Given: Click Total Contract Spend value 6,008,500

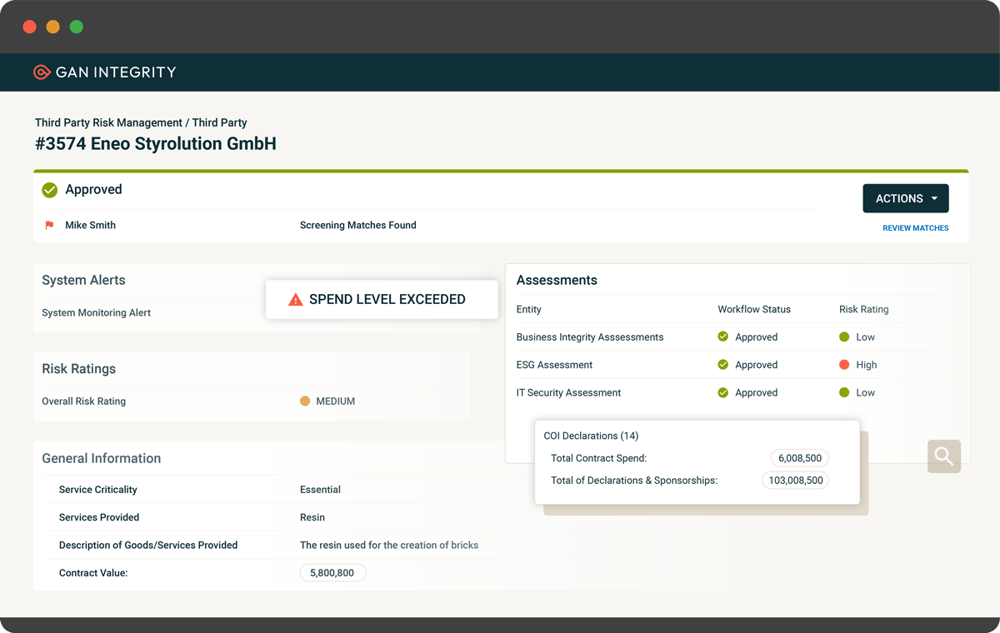Looking at the screenshot, I should tap(800, 458).
